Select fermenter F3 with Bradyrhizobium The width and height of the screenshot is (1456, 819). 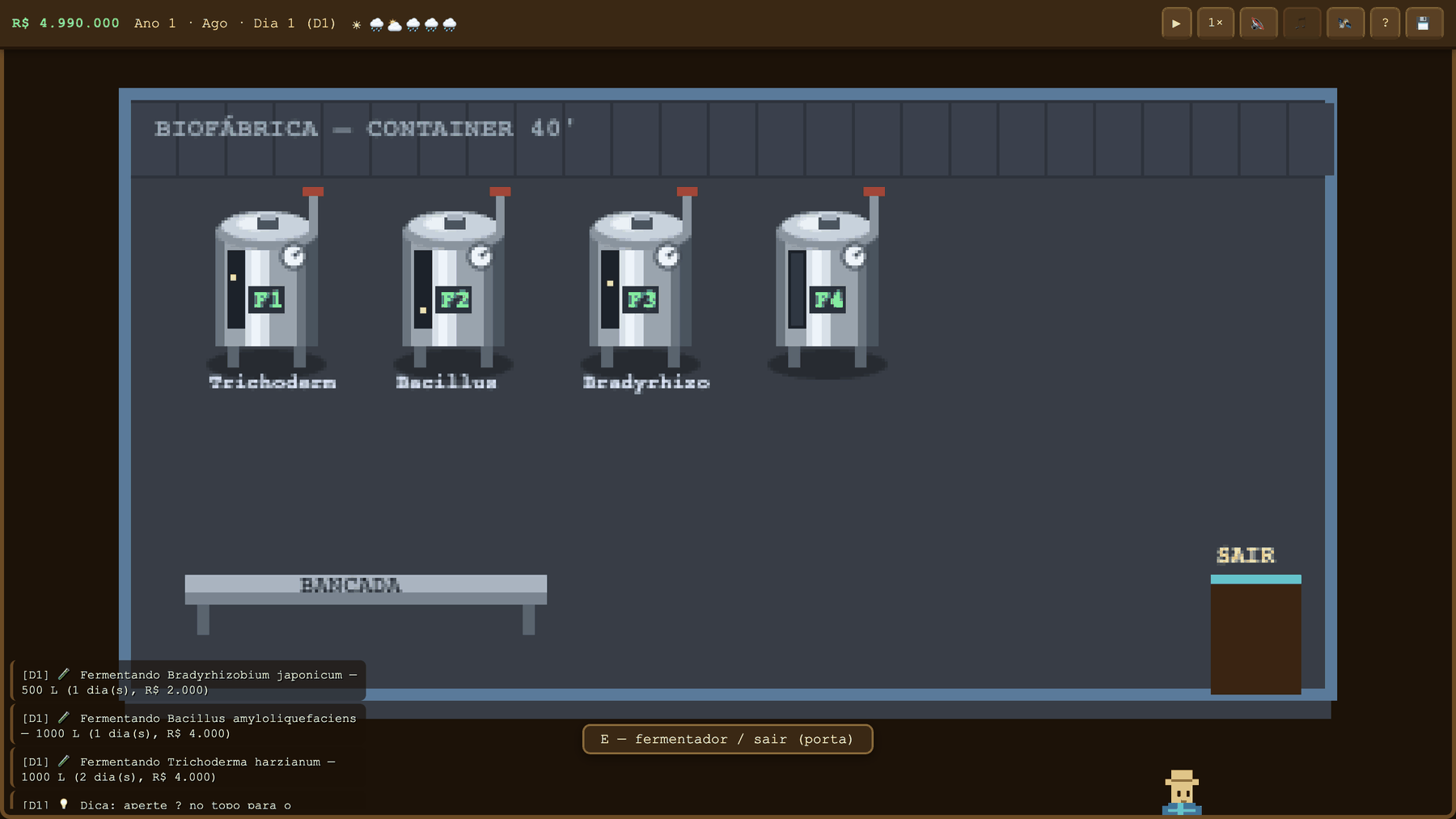pyautogui.click(x=641, y=279)
